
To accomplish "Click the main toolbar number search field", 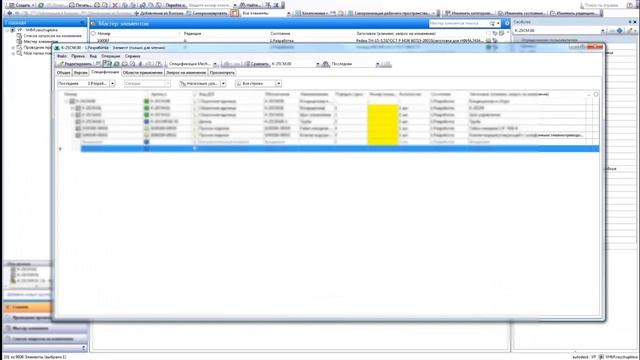I will [x=210, y=5].
